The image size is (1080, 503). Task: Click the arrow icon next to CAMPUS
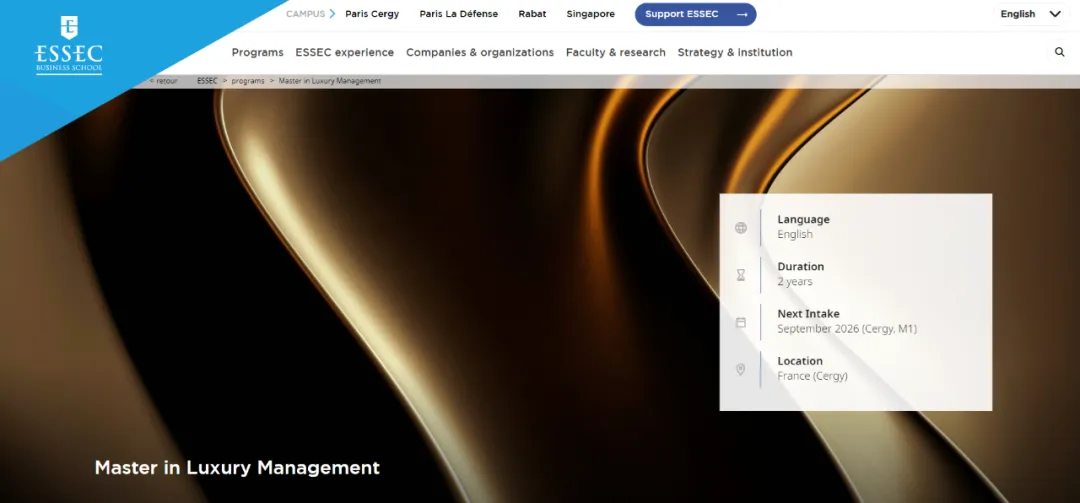point(332,14)
